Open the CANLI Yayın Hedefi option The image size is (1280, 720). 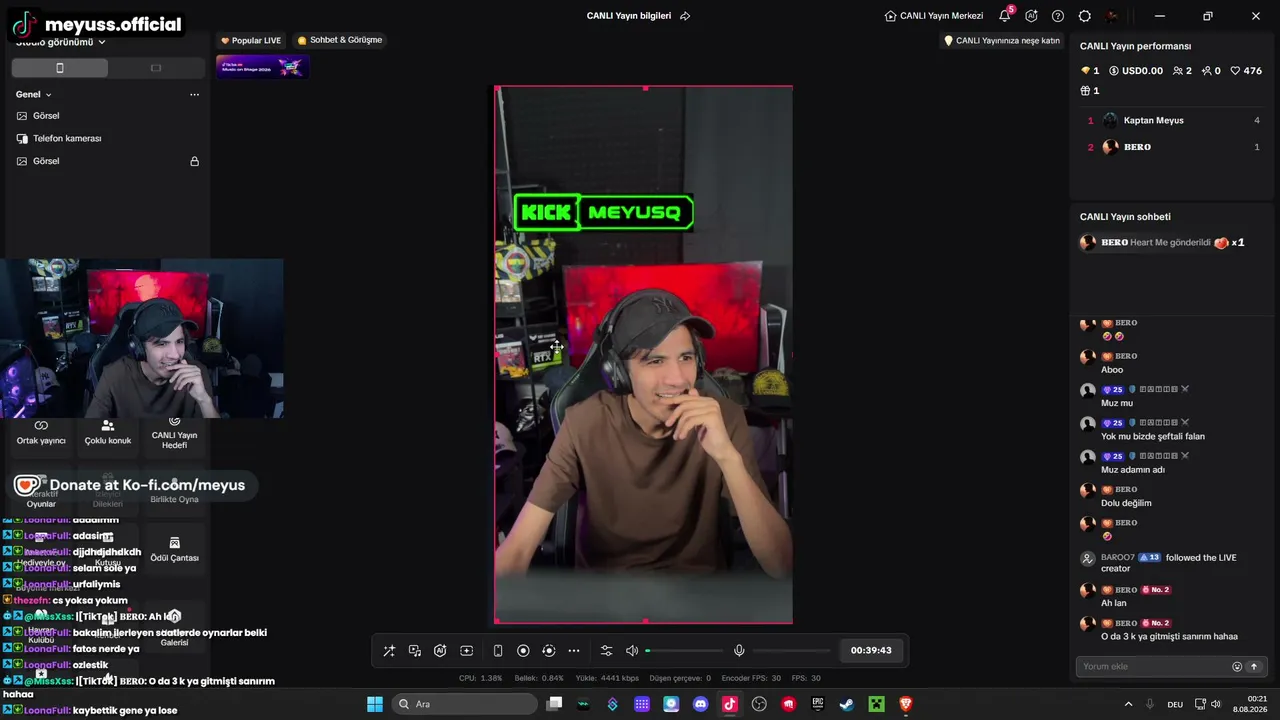(174, 432)
